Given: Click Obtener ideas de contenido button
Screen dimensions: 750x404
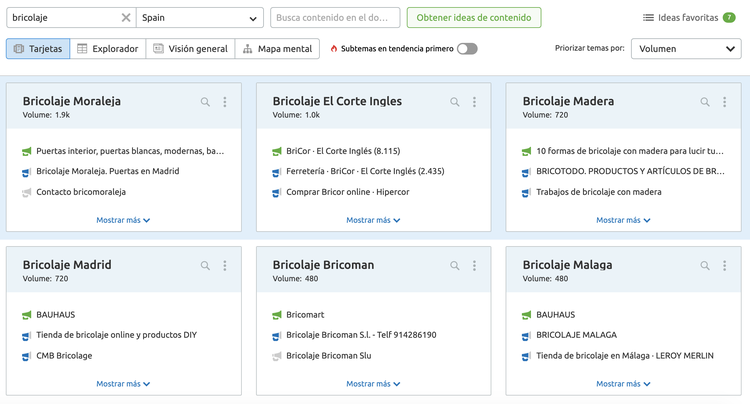Looking at the screenshot, I should (474, 18).
